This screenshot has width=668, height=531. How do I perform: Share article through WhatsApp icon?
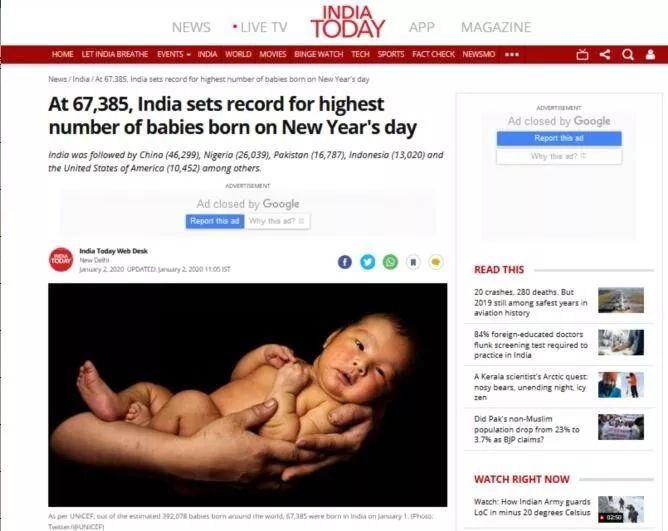coord(390,262)
